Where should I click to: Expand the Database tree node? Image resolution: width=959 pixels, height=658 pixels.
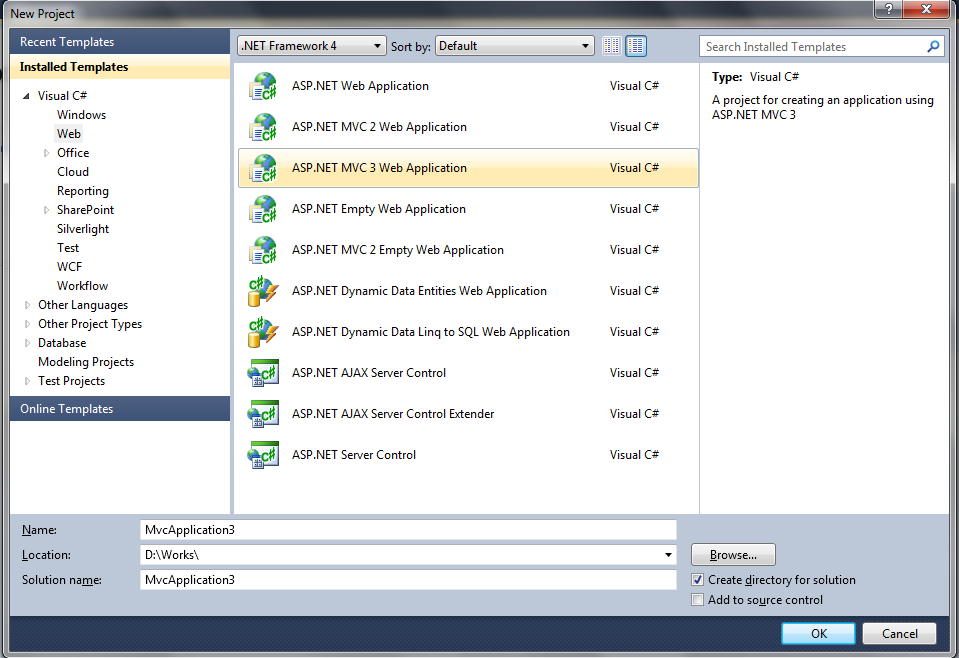point(27,343)
